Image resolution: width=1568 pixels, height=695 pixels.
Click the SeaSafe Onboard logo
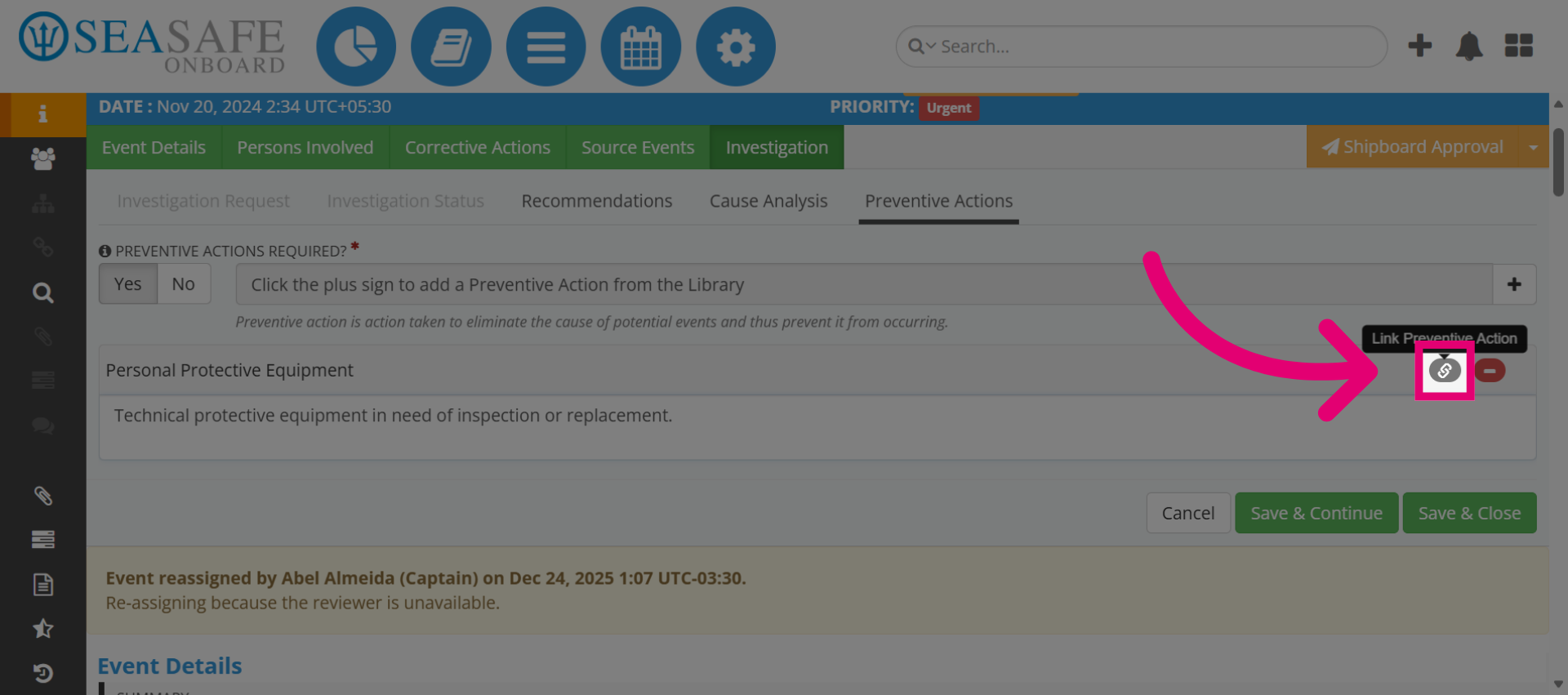pyautogui.click(x=152, y=44)
